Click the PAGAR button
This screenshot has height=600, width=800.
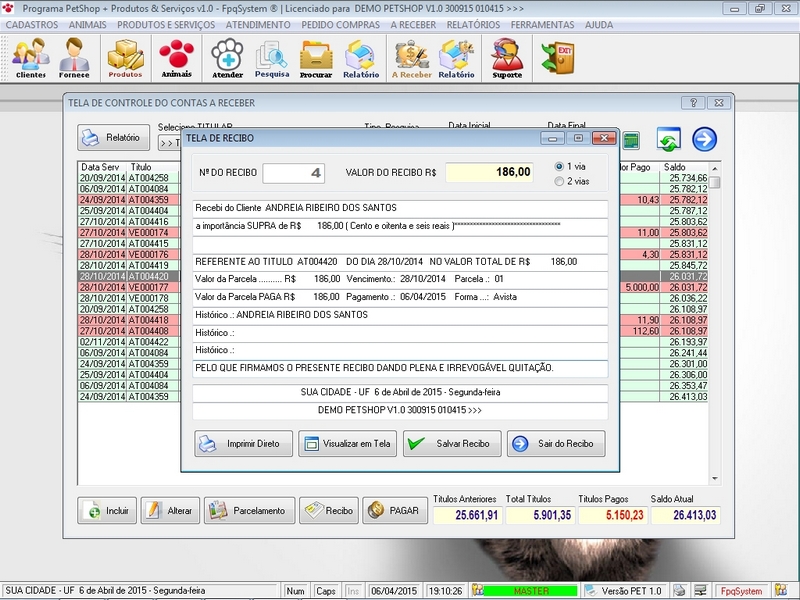click(x=395, y=510)
